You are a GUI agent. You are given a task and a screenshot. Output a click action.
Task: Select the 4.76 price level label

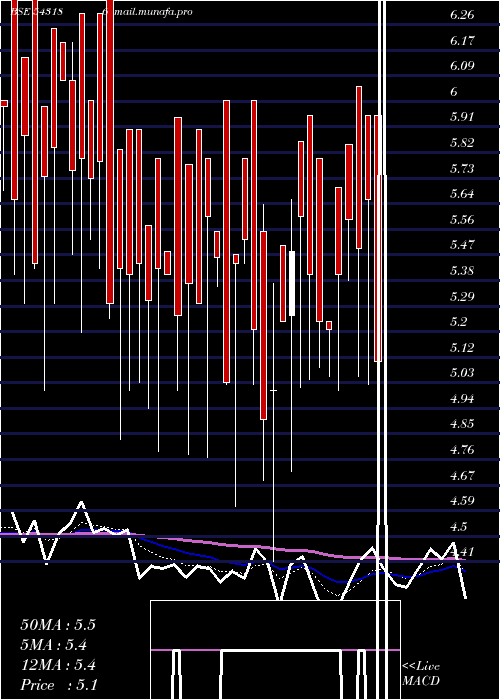(462, 449)
